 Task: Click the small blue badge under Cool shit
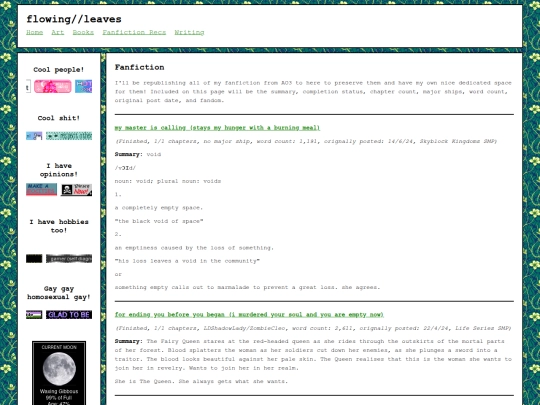pyautogui.click(x=34, y=136)
